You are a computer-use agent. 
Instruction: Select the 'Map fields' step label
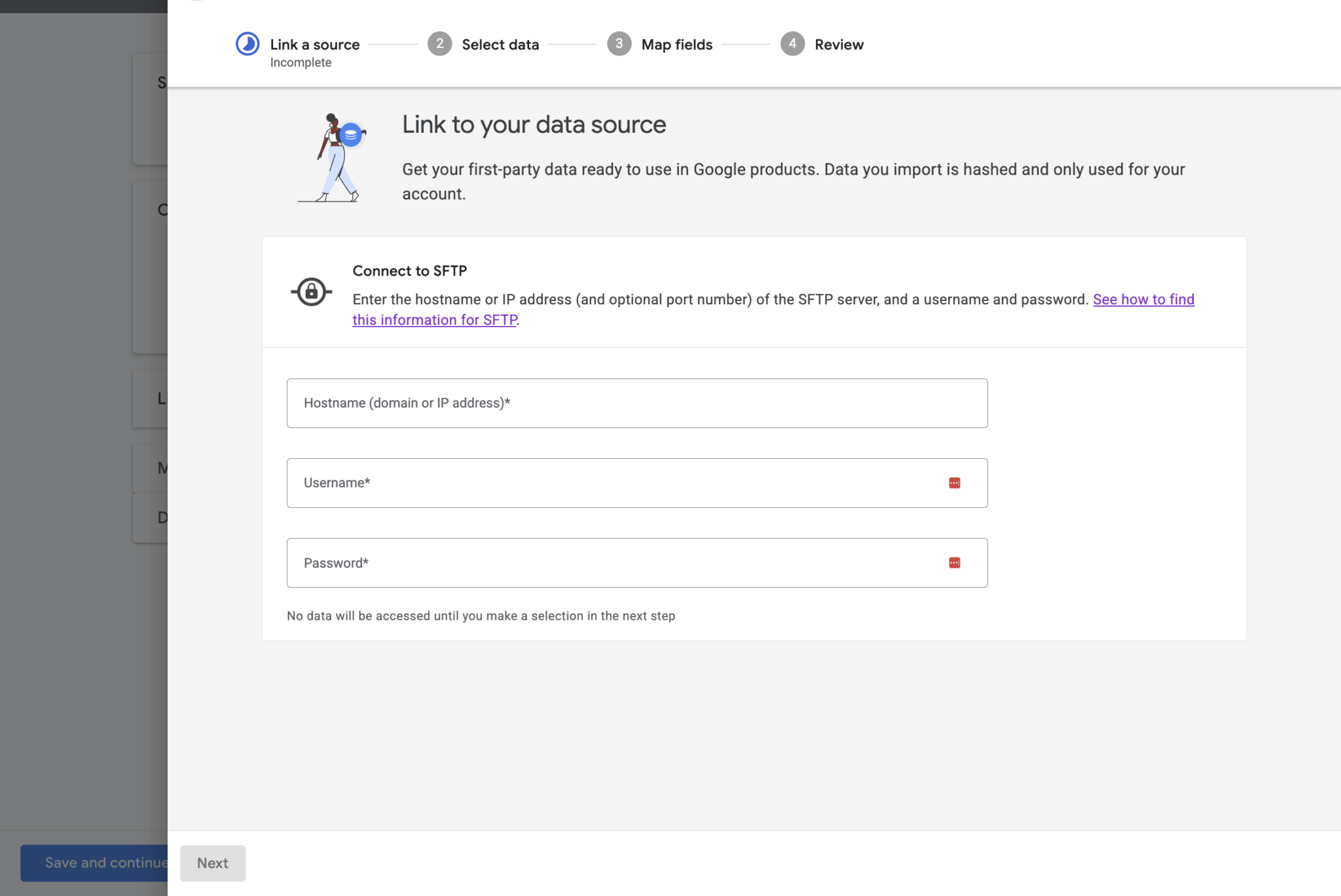(x=676, y=44)
